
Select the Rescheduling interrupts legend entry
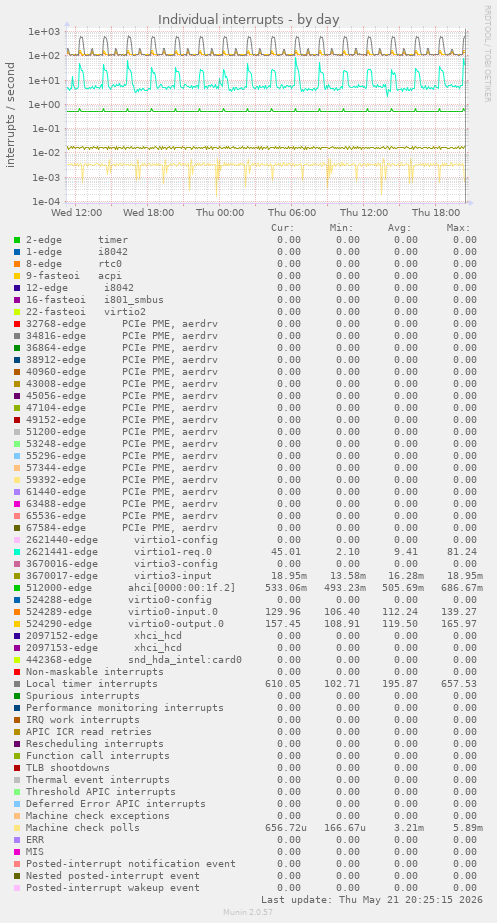pyautogui.click(x=95, y=744)
